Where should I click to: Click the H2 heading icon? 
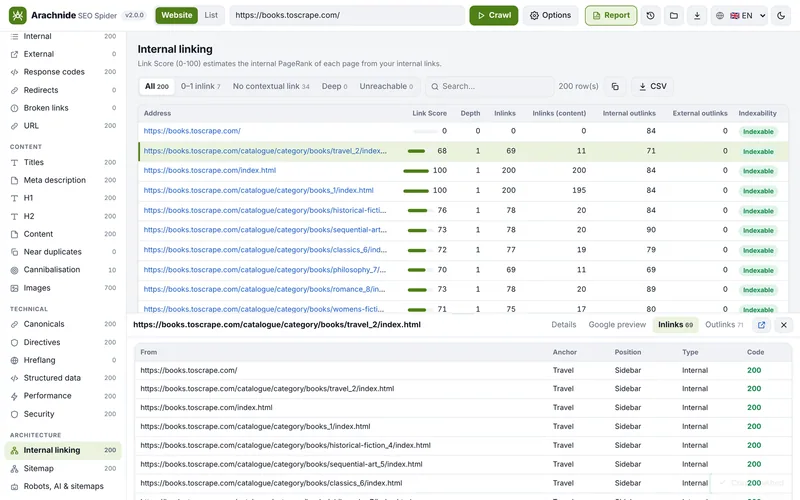coord(14,216)
